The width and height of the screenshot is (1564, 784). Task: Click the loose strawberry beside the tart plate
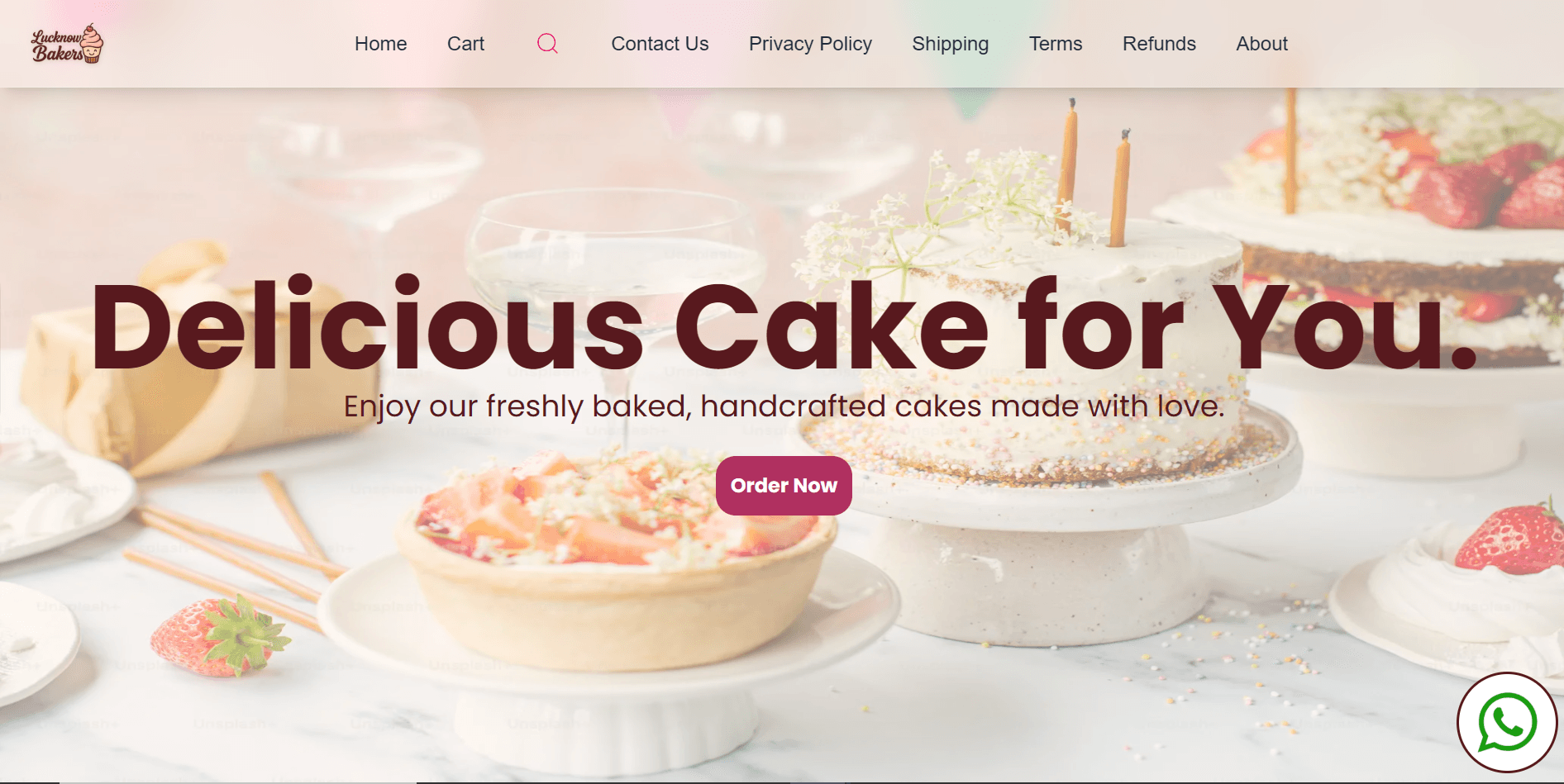(x=219, y=634)
